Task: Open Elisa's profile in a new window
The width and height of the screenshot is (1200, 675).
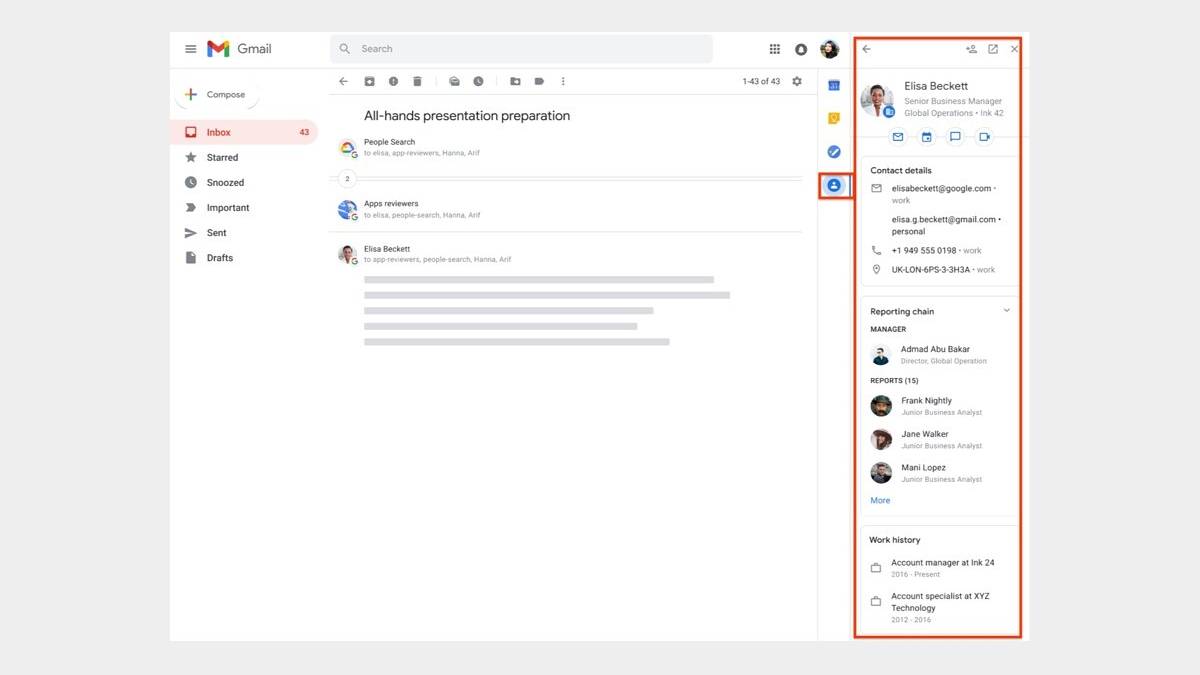Action: [992, 48]
